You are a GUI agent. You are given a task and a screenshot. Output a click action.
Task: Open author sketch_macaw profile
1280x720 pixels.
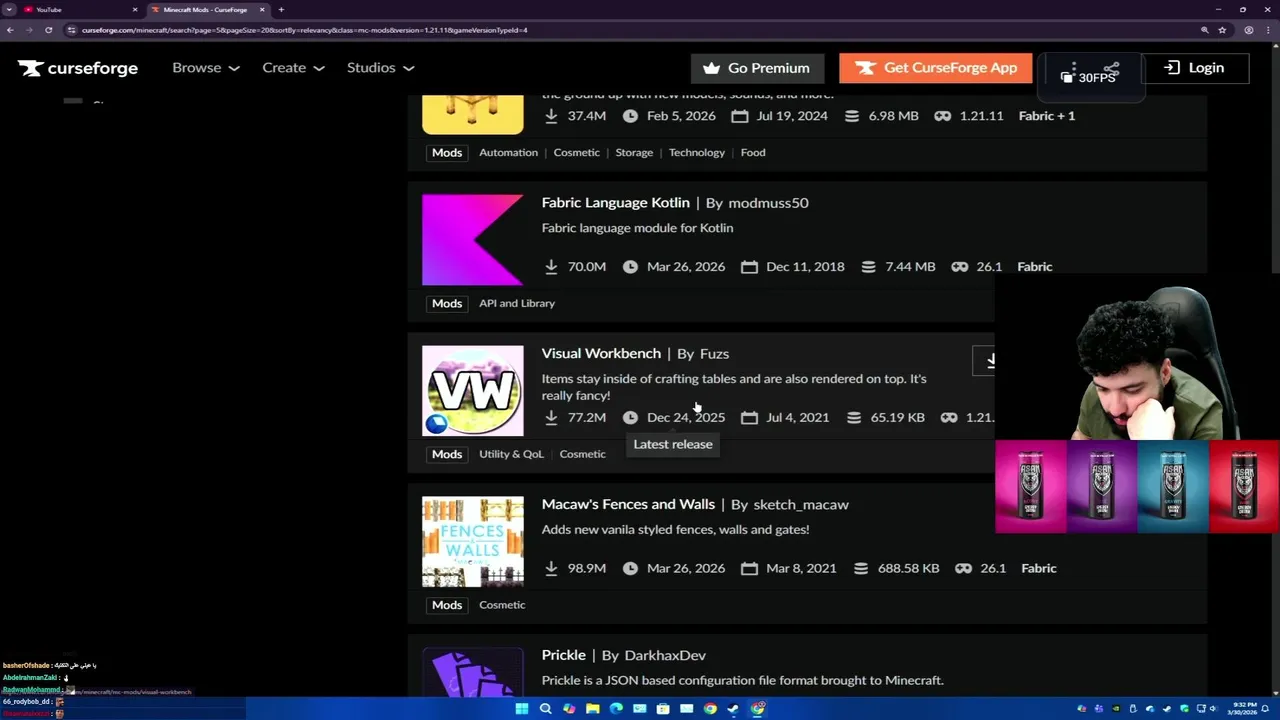(x=801, y=505)
